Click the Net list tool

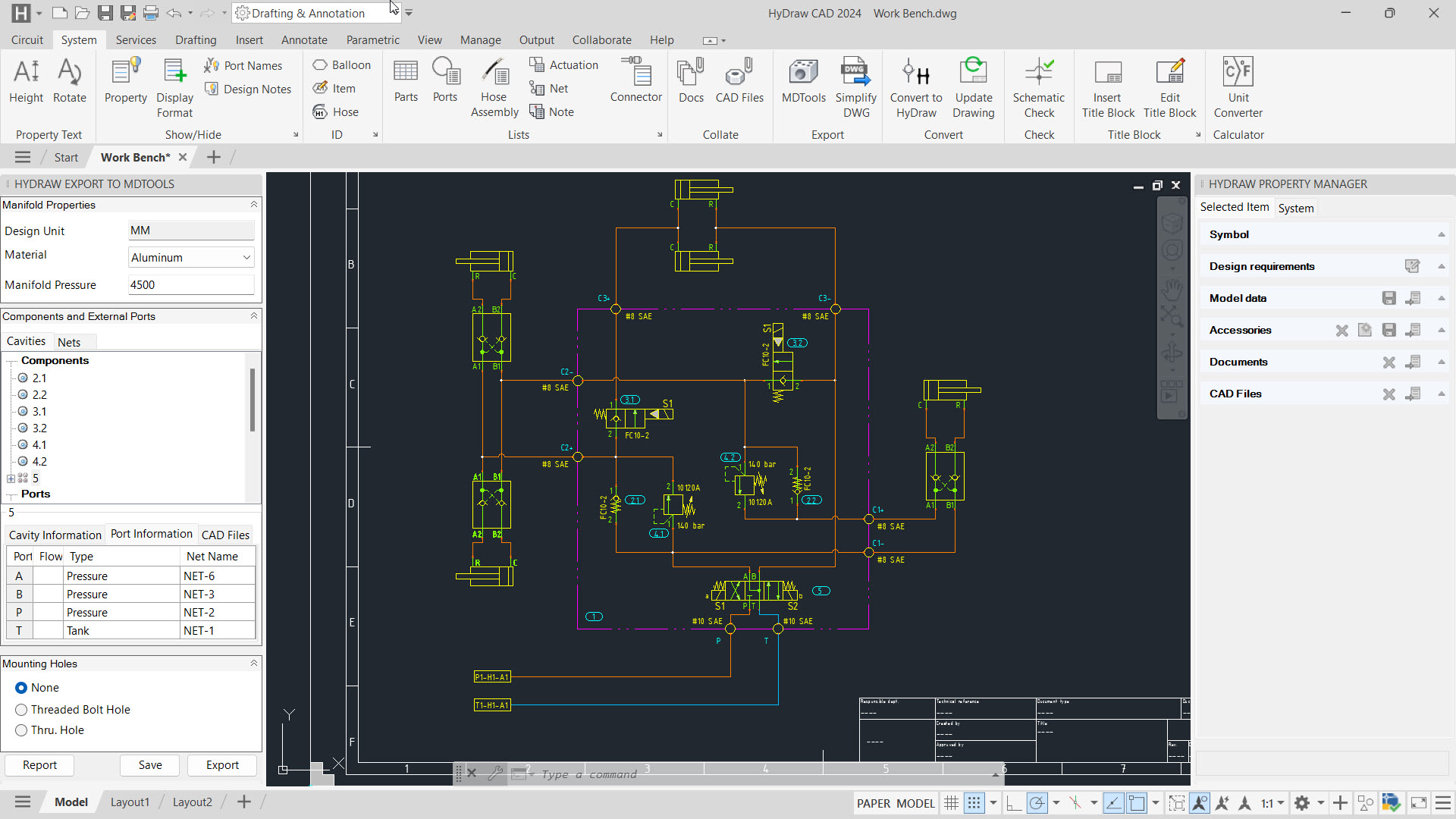coord(549,89)
